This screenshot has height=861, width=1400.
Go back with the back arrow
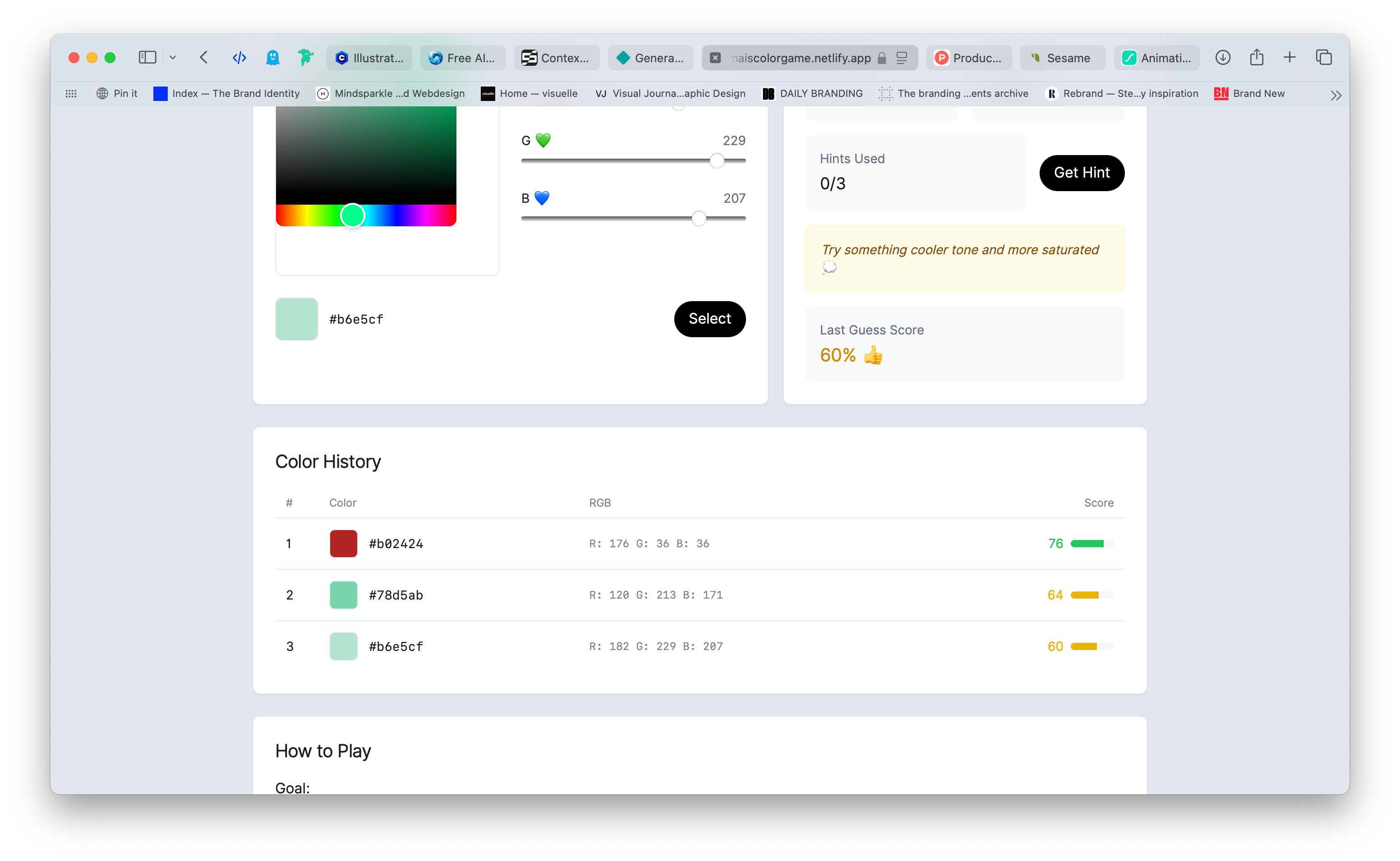(204, 58)
